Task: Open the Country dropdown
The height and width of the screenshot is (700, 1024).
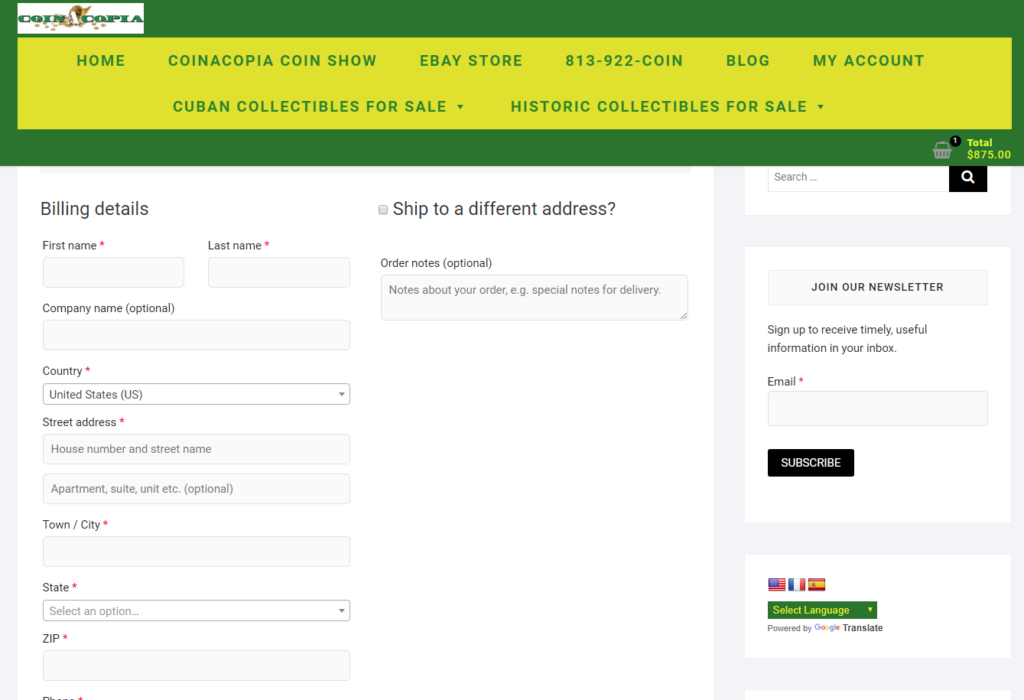Action: tap(196, 394)
